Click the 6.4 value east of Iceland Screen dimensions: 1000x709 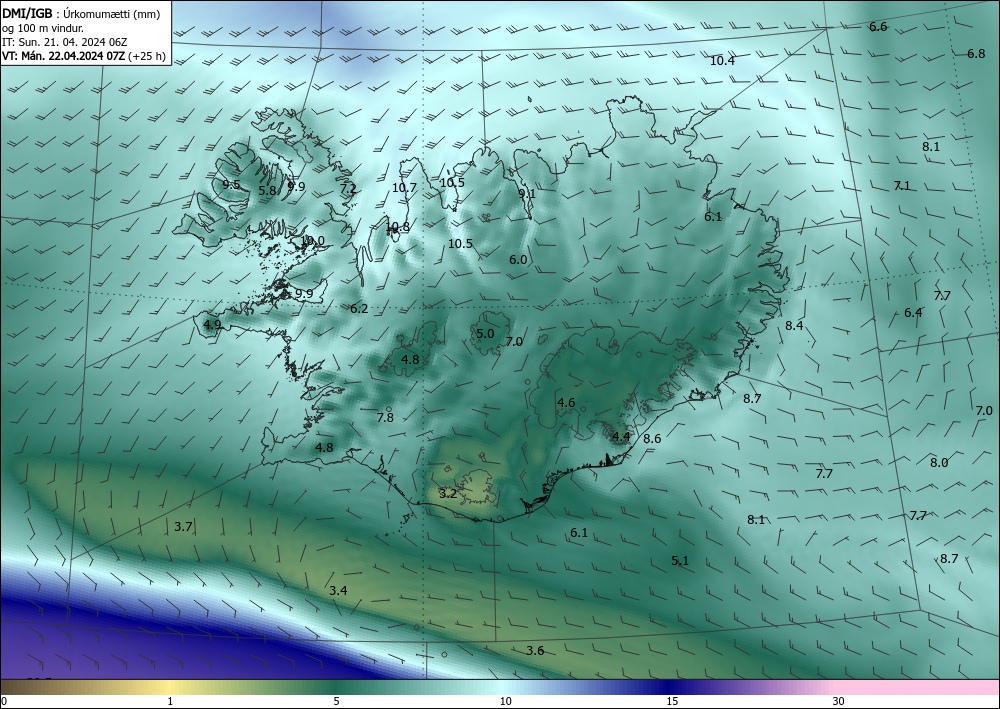(x=913, y=313)
